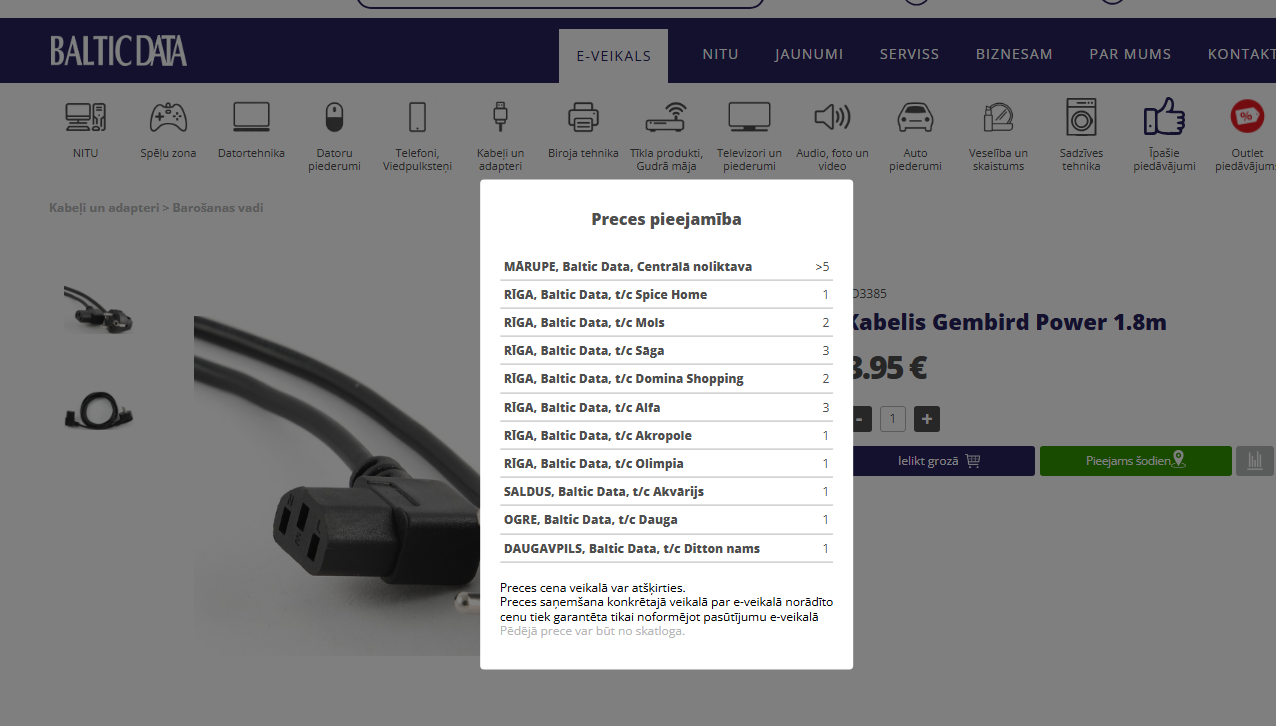
Task: Select the Biroja tehnika printer icon
Action: point(583,119)
